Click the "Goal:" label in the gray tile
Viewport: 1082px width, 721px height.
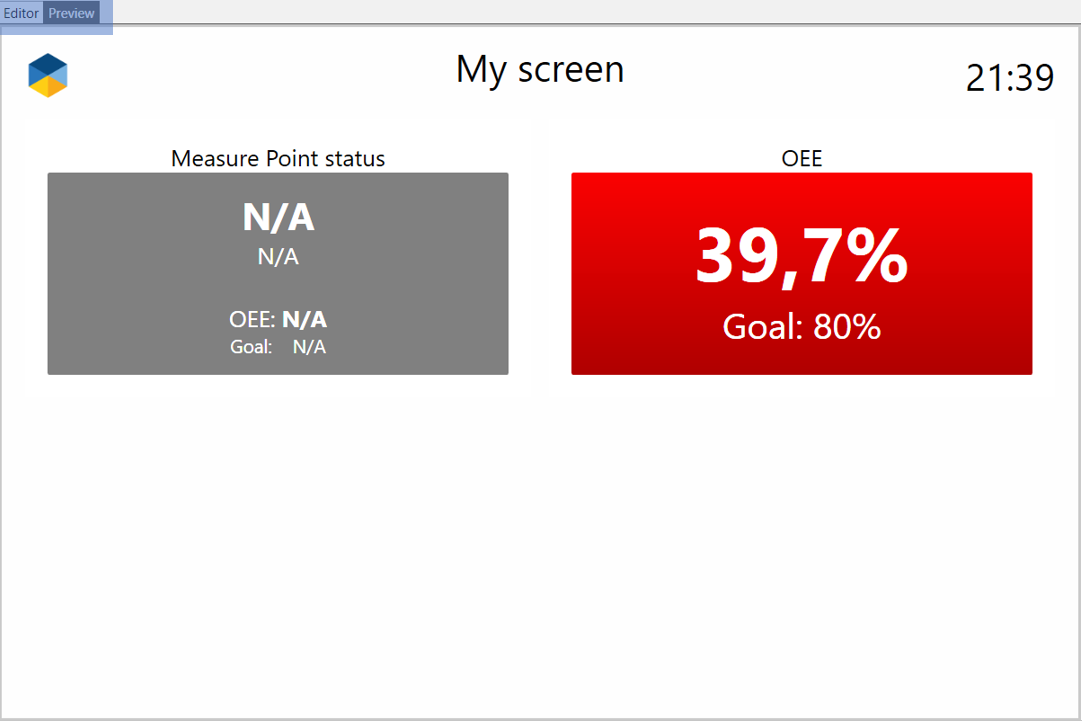tap(250, 347)
